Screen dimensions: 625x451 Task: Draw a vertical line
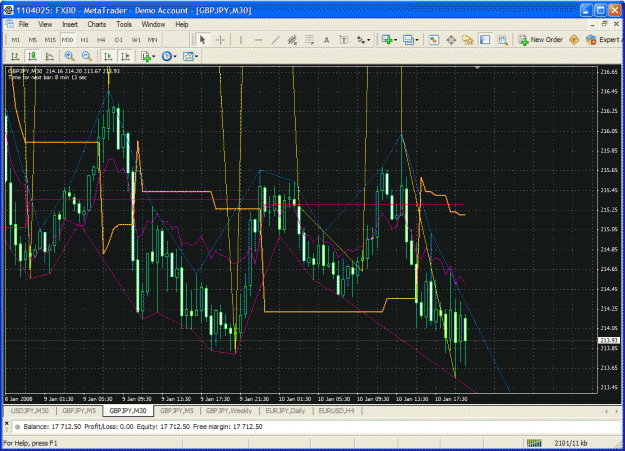241,40
